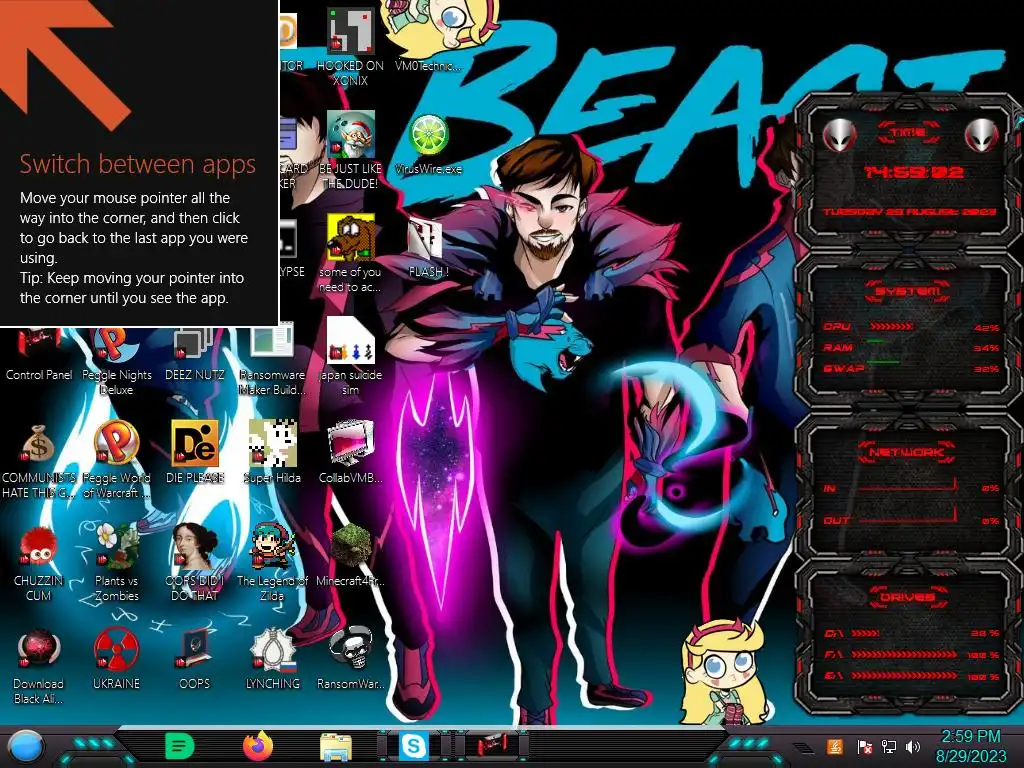
Task: Open the Peggle World of Warcraft shortcut
Action: [x=116, y=444]
